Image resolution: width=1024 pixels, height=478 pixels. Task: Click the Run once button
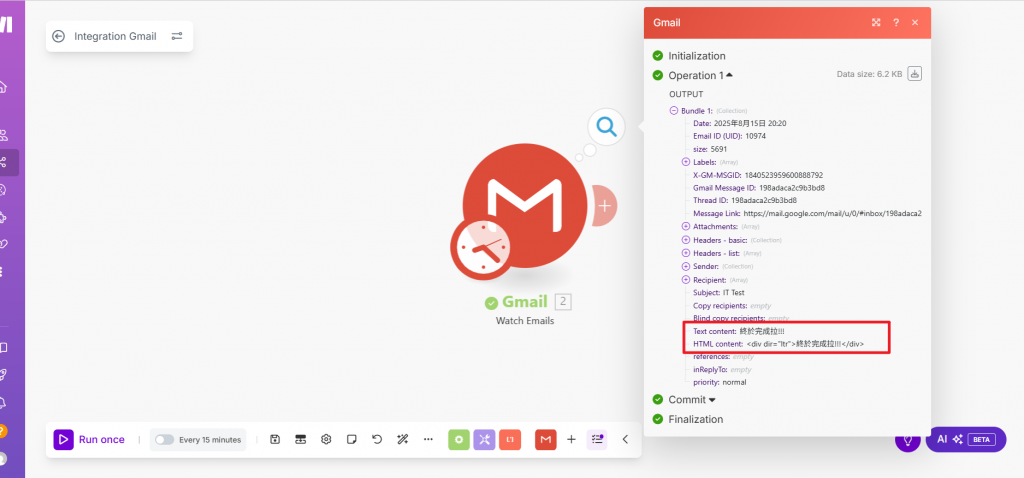(89, 439)
